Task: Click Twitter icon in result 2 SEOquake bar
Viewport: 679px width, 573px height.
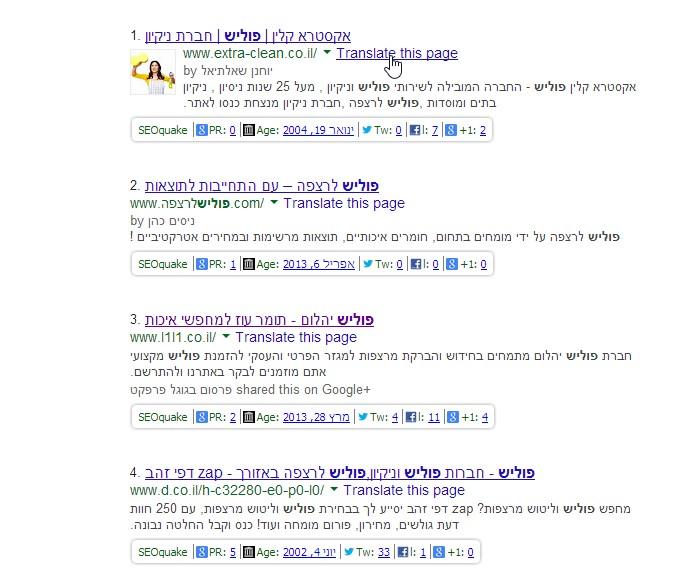Action: coord(368,264)
